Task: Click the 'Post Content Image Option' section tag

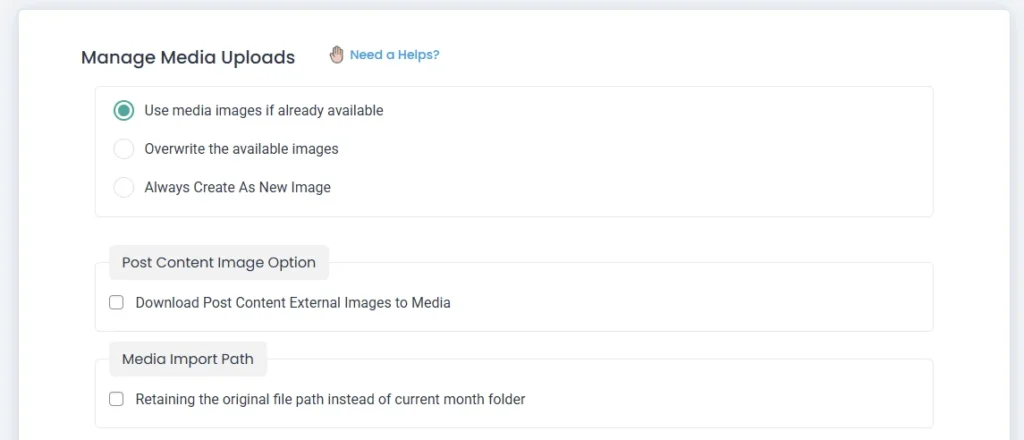Action: tap(219, 263)
